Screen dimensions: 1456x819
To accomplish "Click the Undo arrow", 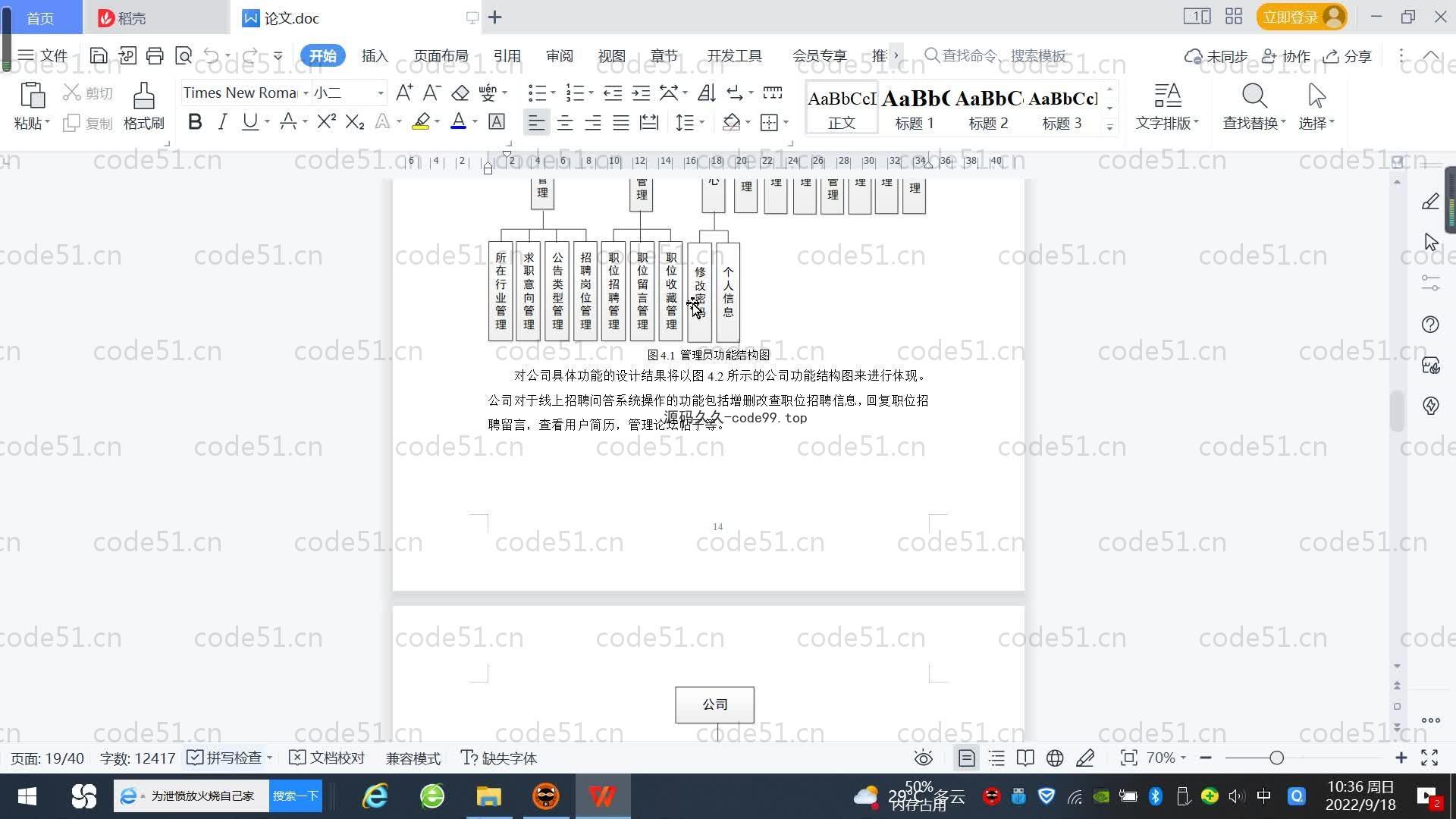I will click(212, 55).
